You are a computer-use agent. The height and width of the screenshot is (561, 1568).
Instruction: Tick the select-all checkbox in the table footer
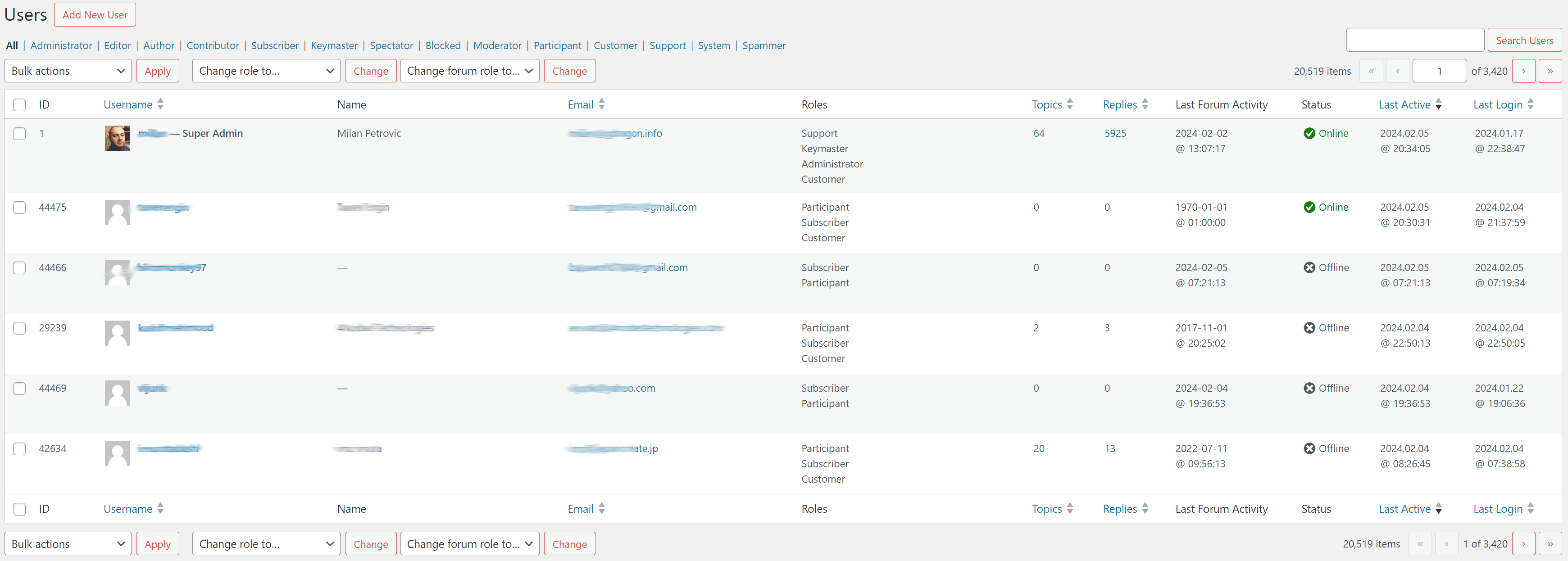(x=19, y=509)
